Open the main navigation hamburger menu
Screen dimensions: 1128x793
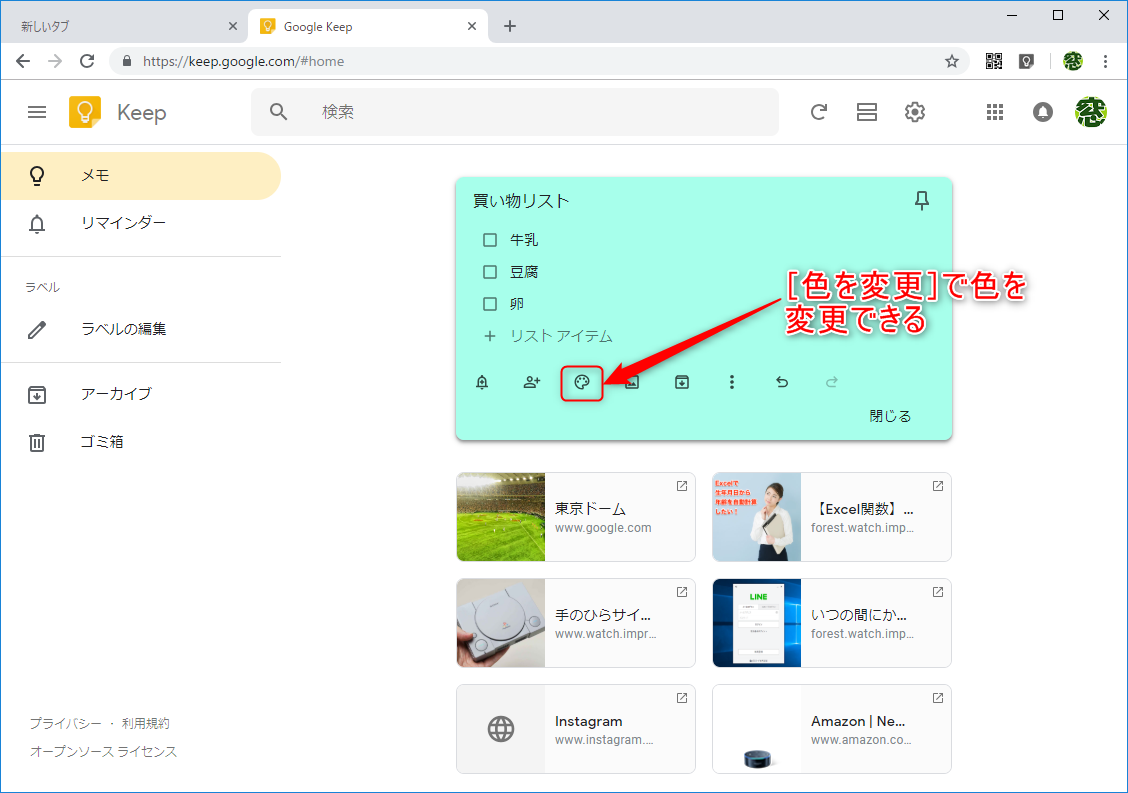click(x=37, y=112)
